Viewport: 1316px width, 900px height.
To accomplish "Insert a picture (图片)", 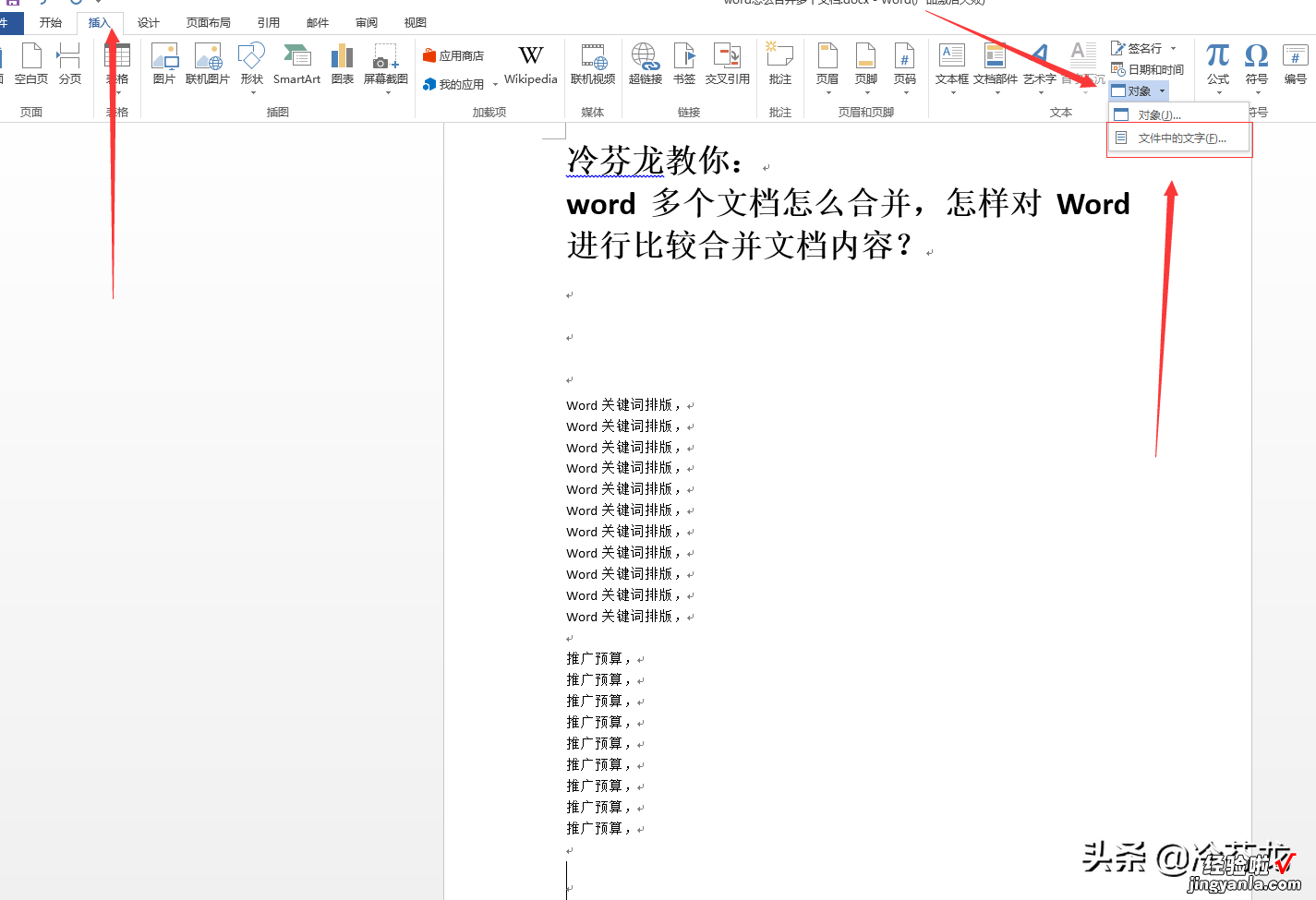I will click(x=164, y=64).
